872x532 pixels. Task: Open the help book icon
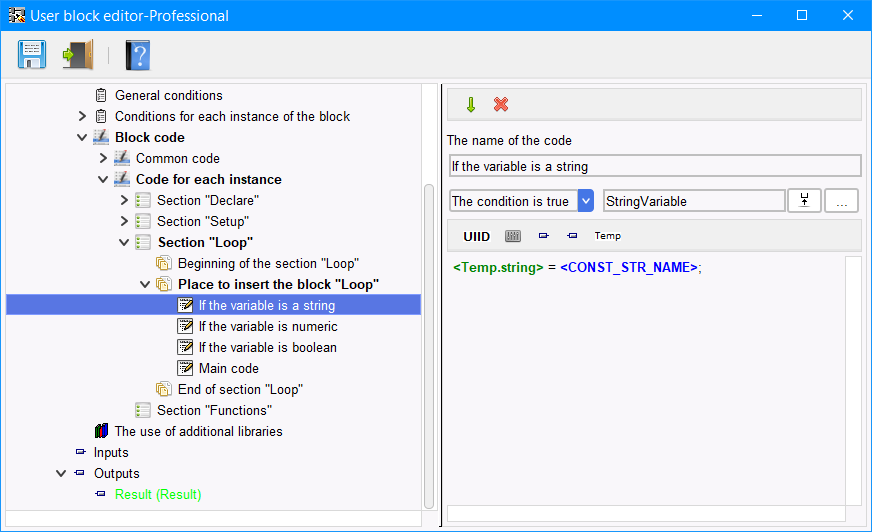137,55
